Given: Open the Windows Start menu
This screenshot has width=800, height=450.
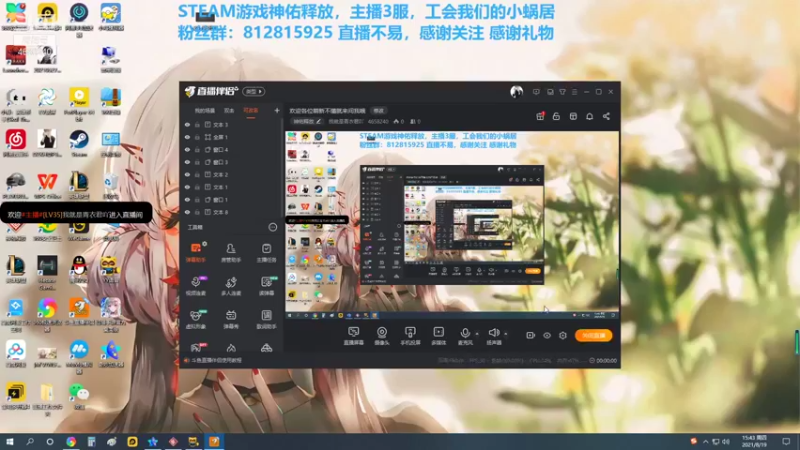Looking at the screenshot, I should 9,442.
